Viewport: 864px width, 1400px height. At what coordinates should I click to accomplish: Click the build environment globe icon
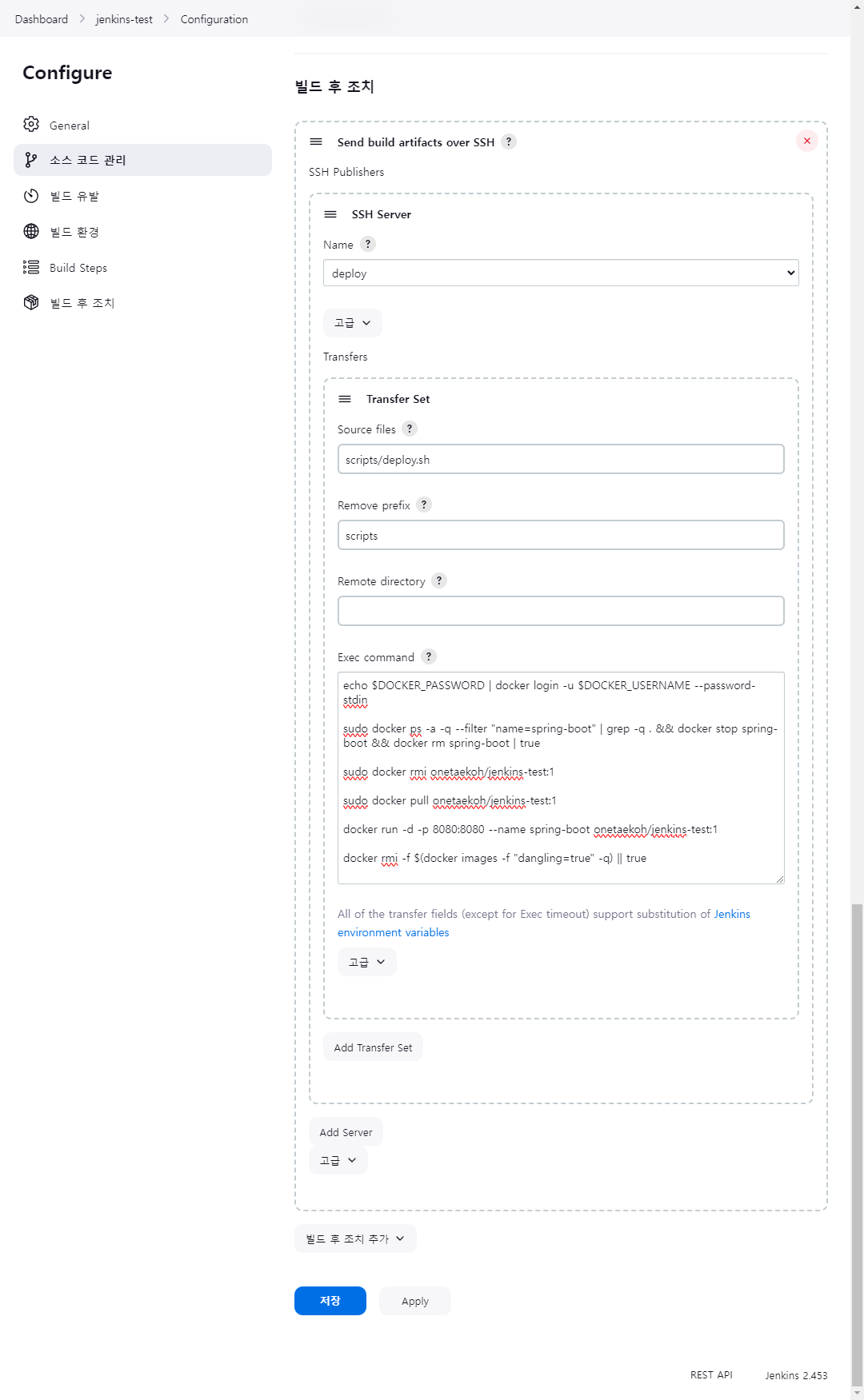(31, 231)
